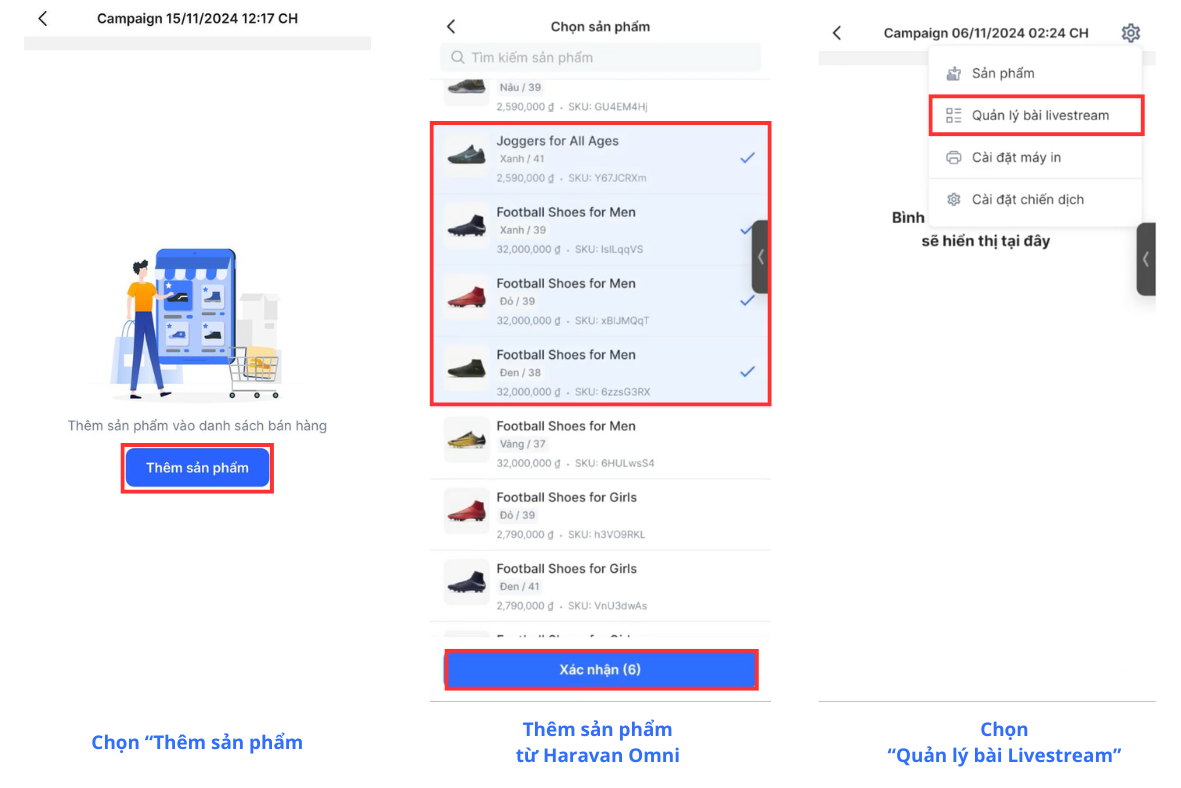Screen dimensions: 1181x788
Task: Open the settings gear icon
Action: (x=1130, y=33)
